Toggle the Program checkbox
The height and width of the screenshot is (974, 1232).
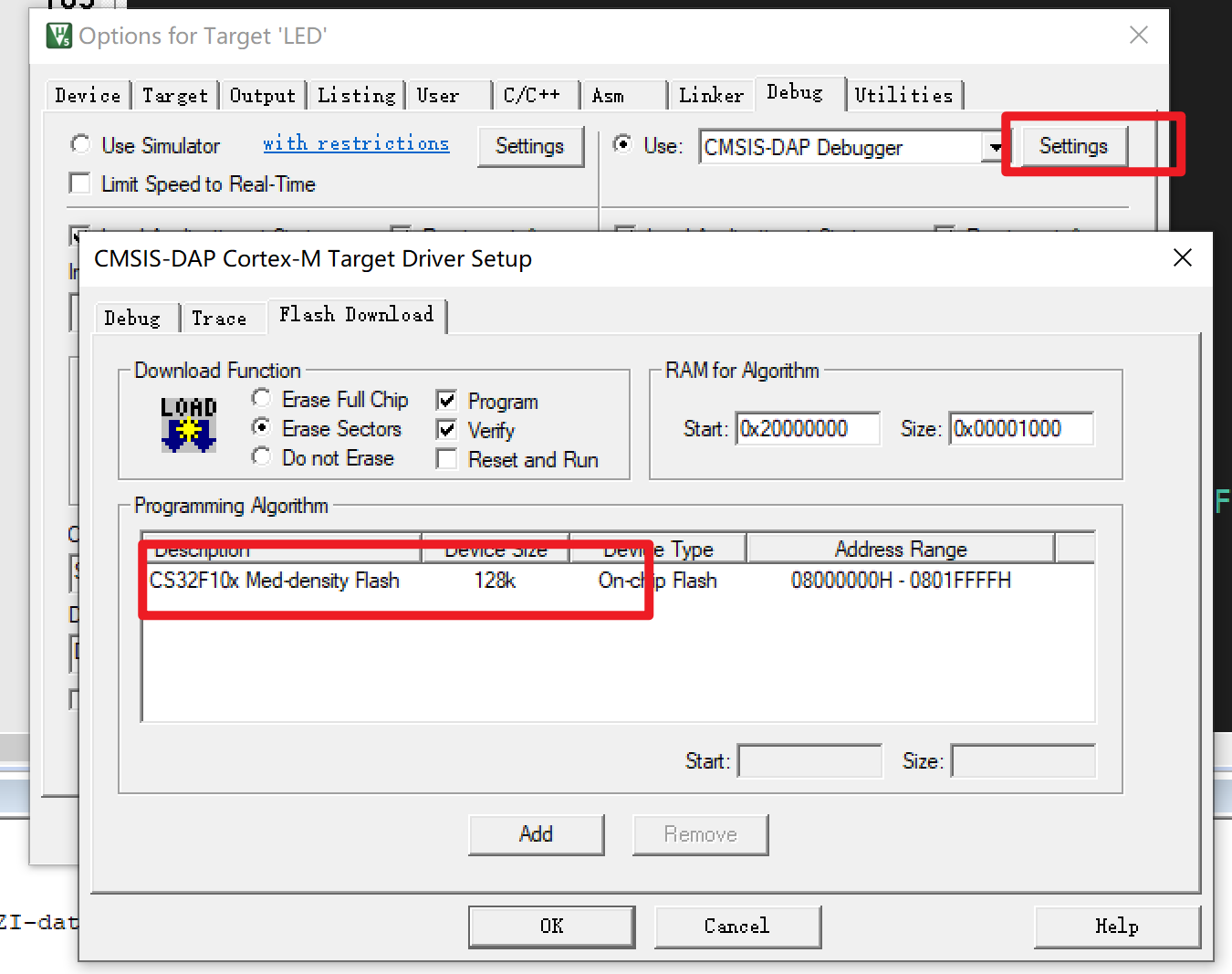click(447, 401)
